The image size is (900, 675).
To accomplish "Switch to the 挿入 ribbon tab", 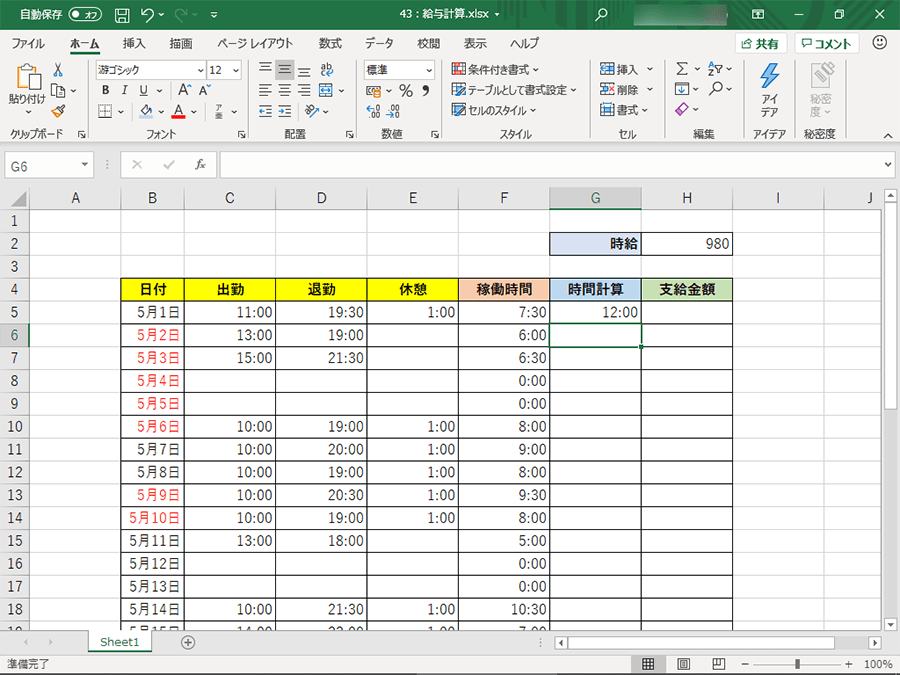I will click(x=134, y=43).
